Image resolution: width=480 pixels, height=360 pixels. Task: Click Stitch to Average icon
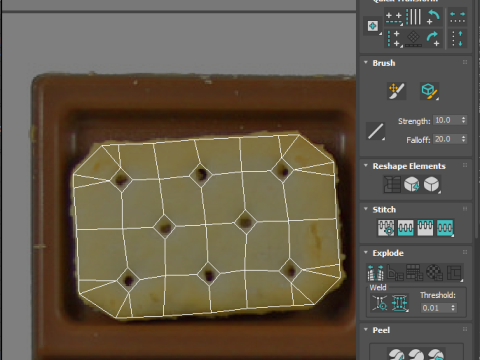click(x=406, y=228)
